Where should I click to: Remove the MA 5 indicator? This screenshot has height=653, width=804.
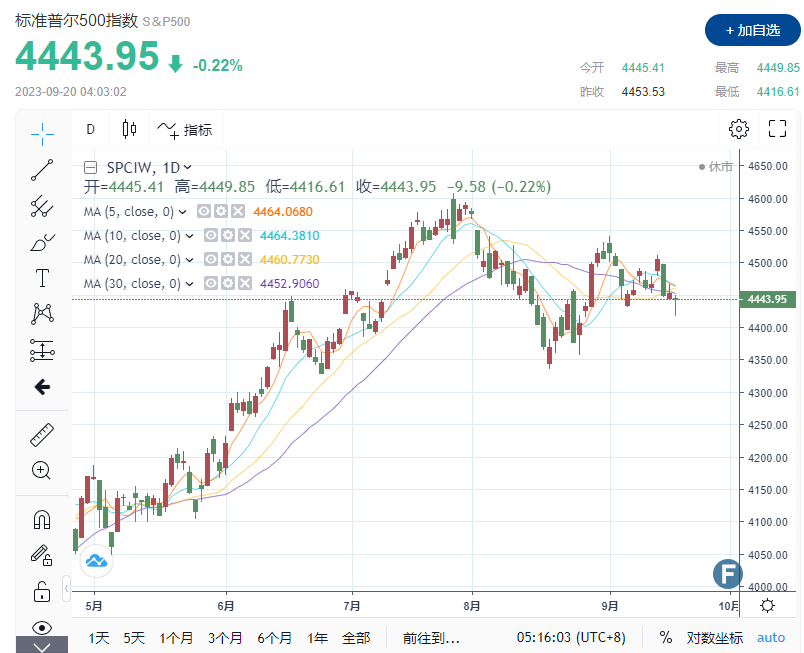238,211
